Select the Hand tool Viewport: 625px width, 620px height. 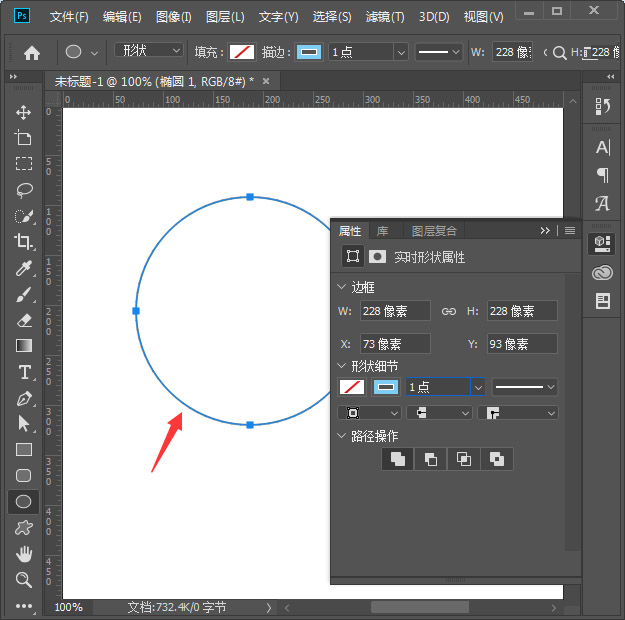click(24, 554)
